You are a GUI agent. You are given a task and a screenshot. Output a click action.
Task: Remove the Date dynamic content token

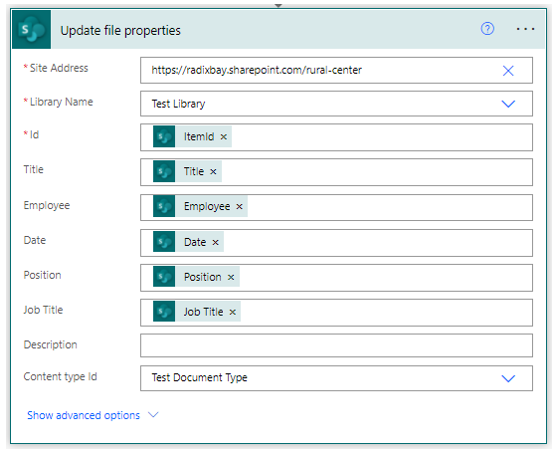click(215, 243)
